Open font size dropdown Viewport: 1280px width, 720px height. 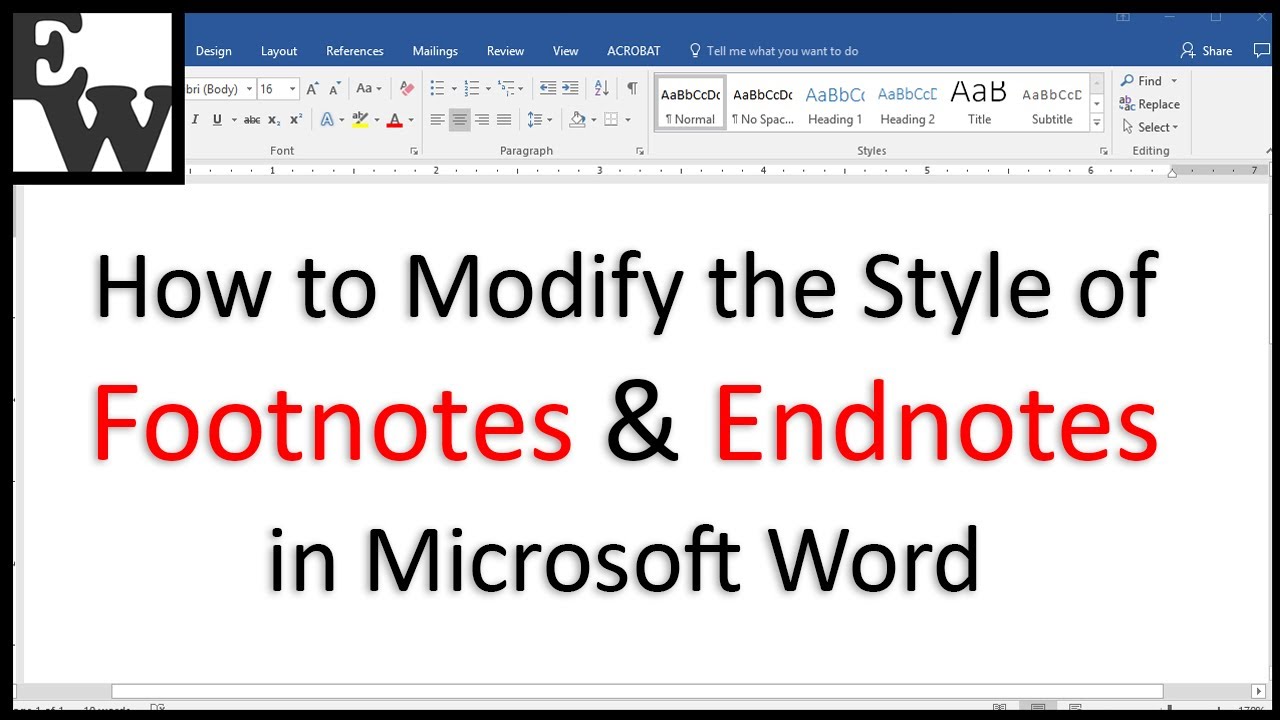tap(292, 89)
